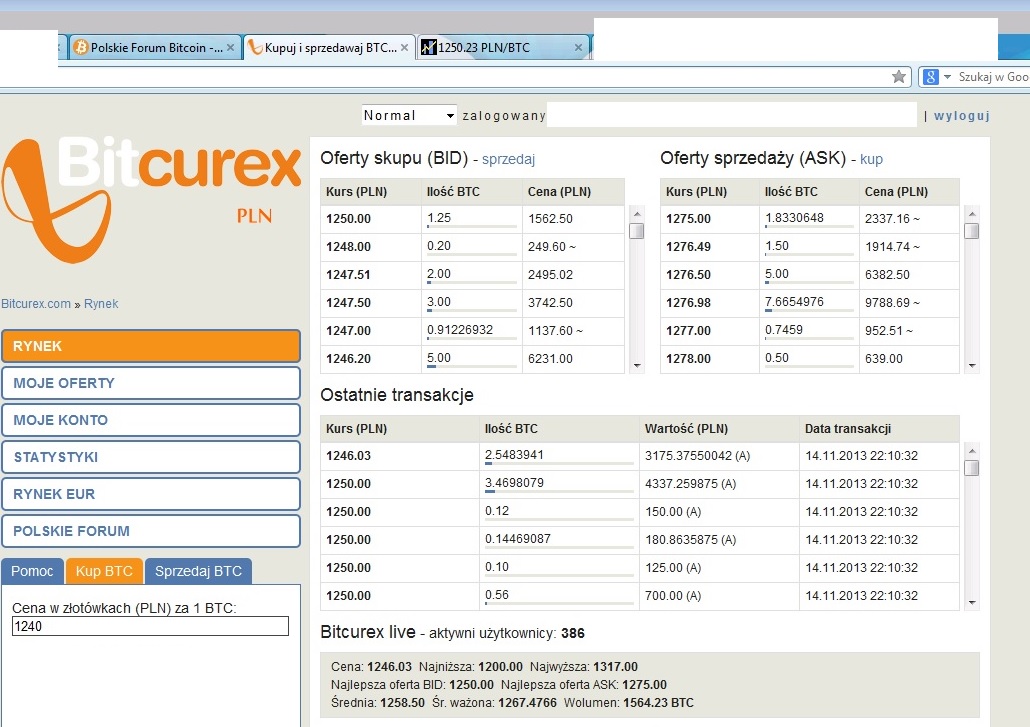Click the sprzedaj link beside BID offers

(508, 159)
